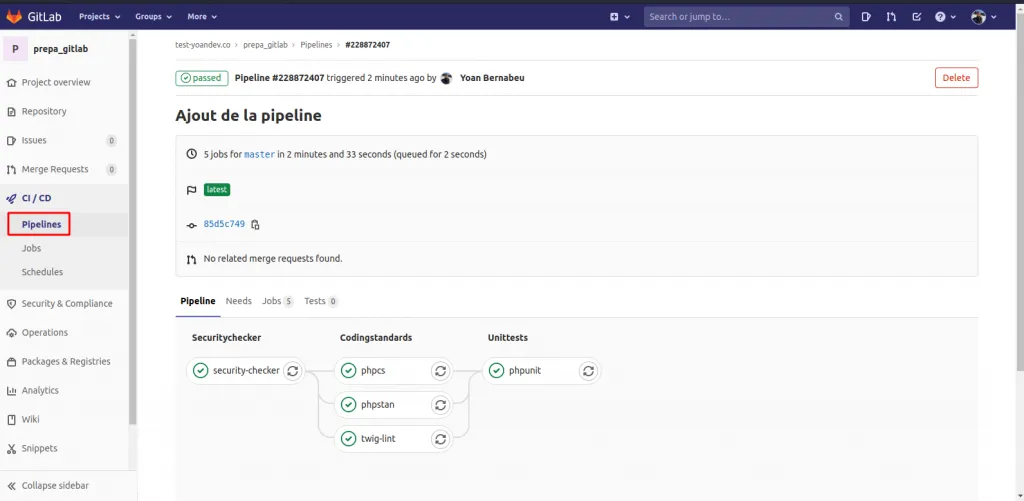The height and width of the screenshot is (501, 1024).
Task: Open the Help dropdown menu
Action: pyautogui.click(x=945, y=17)
